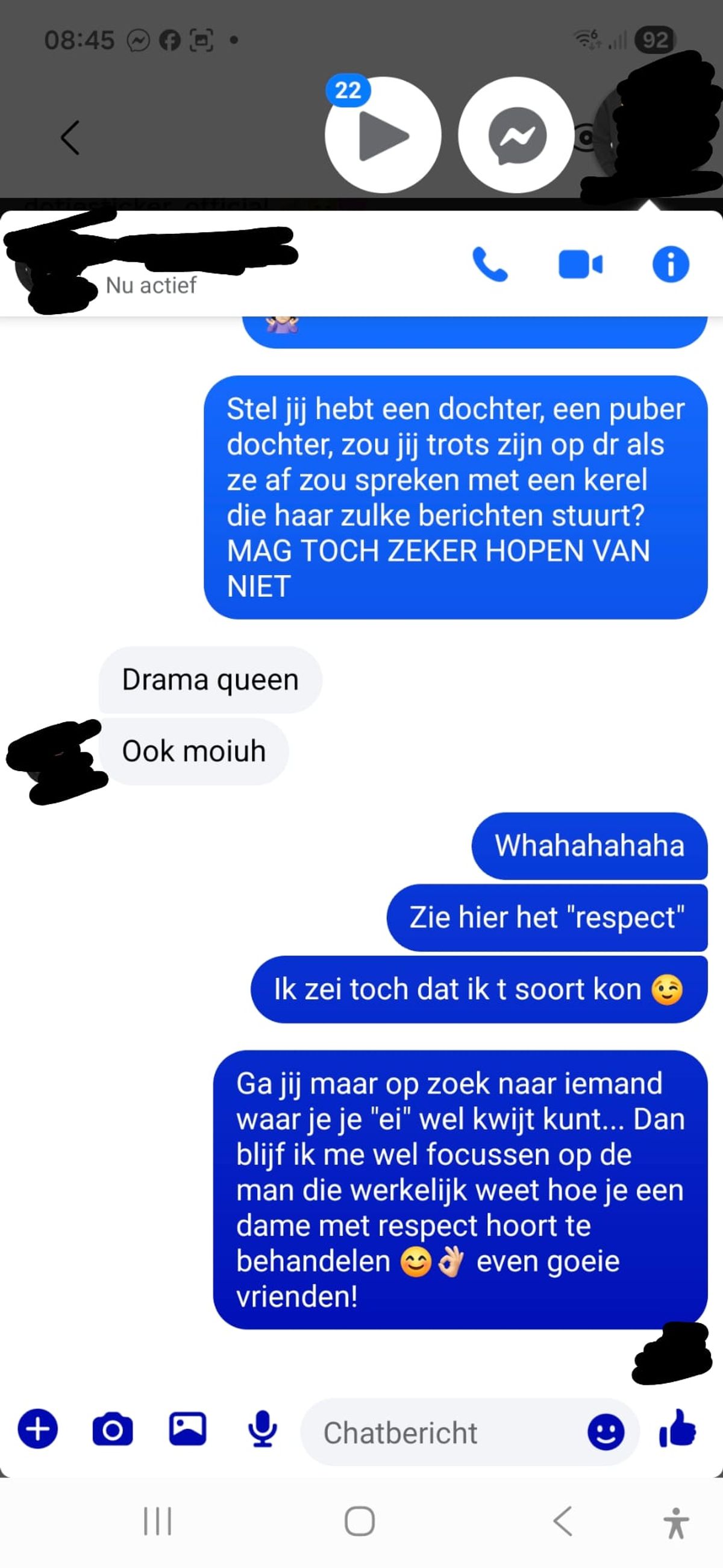Start a video call with camera icon
The image size is (723, 1568).
(581, 265)
